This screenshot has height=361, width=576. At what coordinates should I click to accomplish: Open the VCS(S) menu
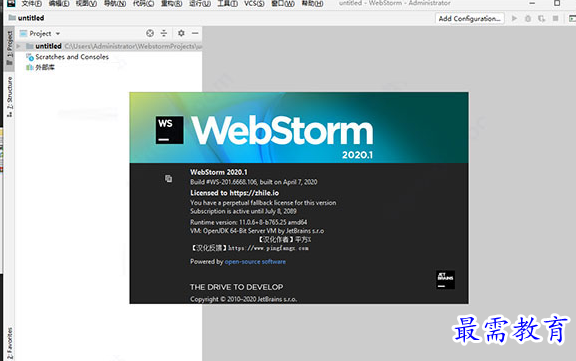click(254, 4)
